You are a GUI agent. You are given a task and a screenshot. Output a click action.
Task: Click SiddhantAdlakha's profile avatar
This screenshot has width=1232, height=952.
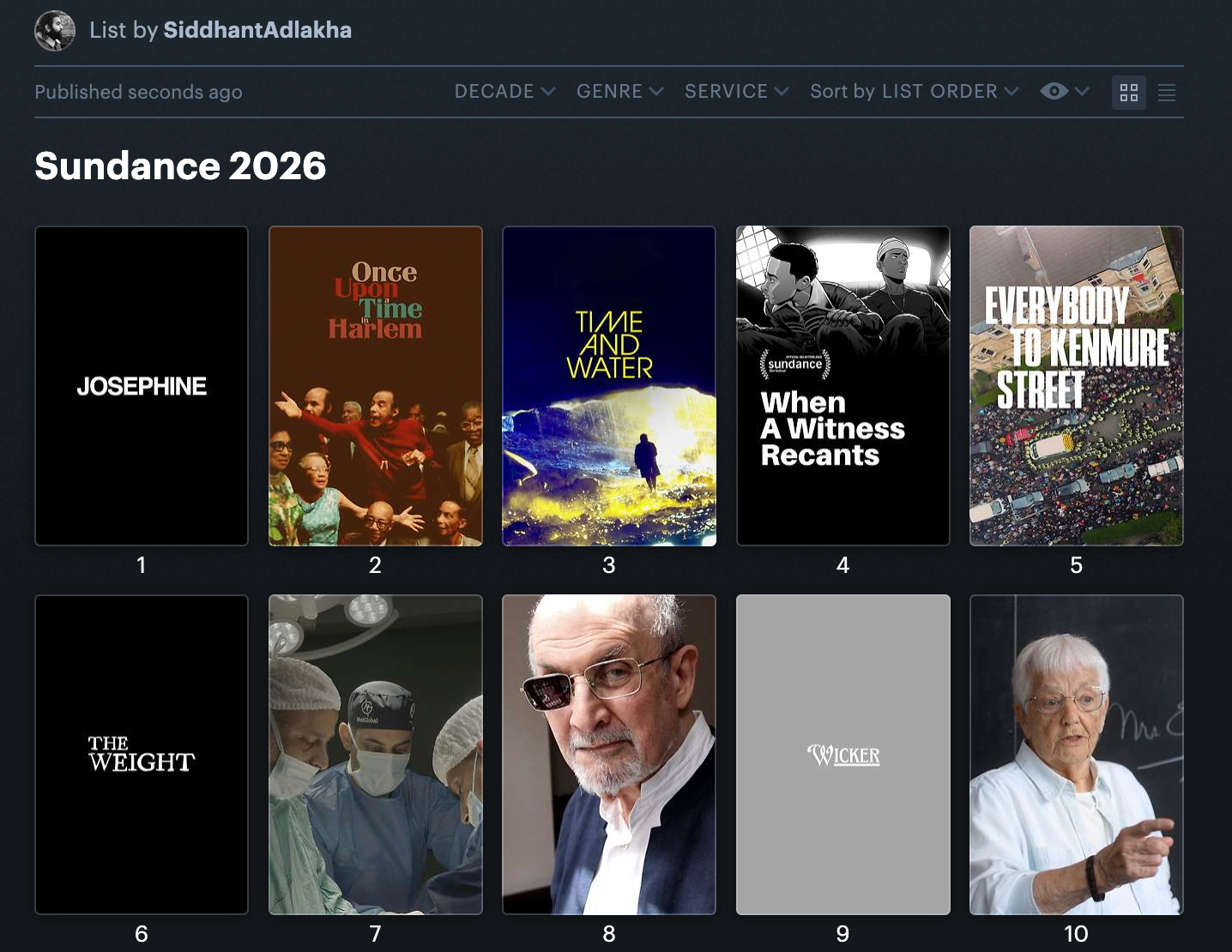click(55, 31)
